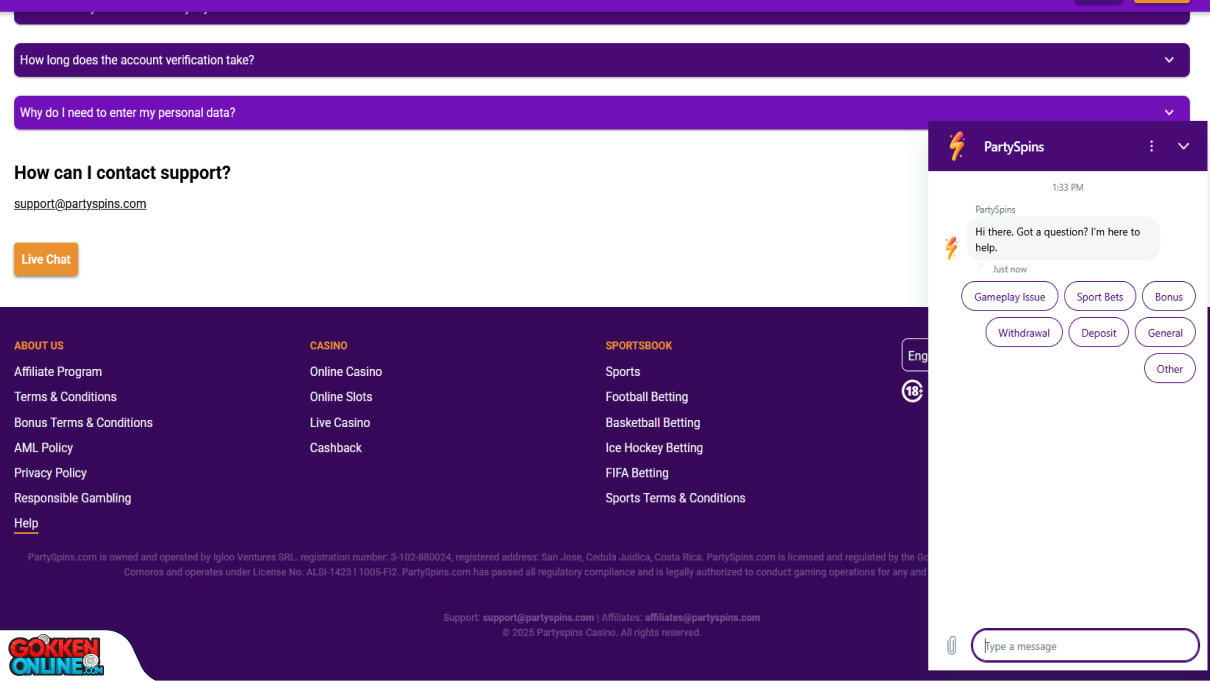
Task: Open FIFA Betting link
Action: pos(637,473)
